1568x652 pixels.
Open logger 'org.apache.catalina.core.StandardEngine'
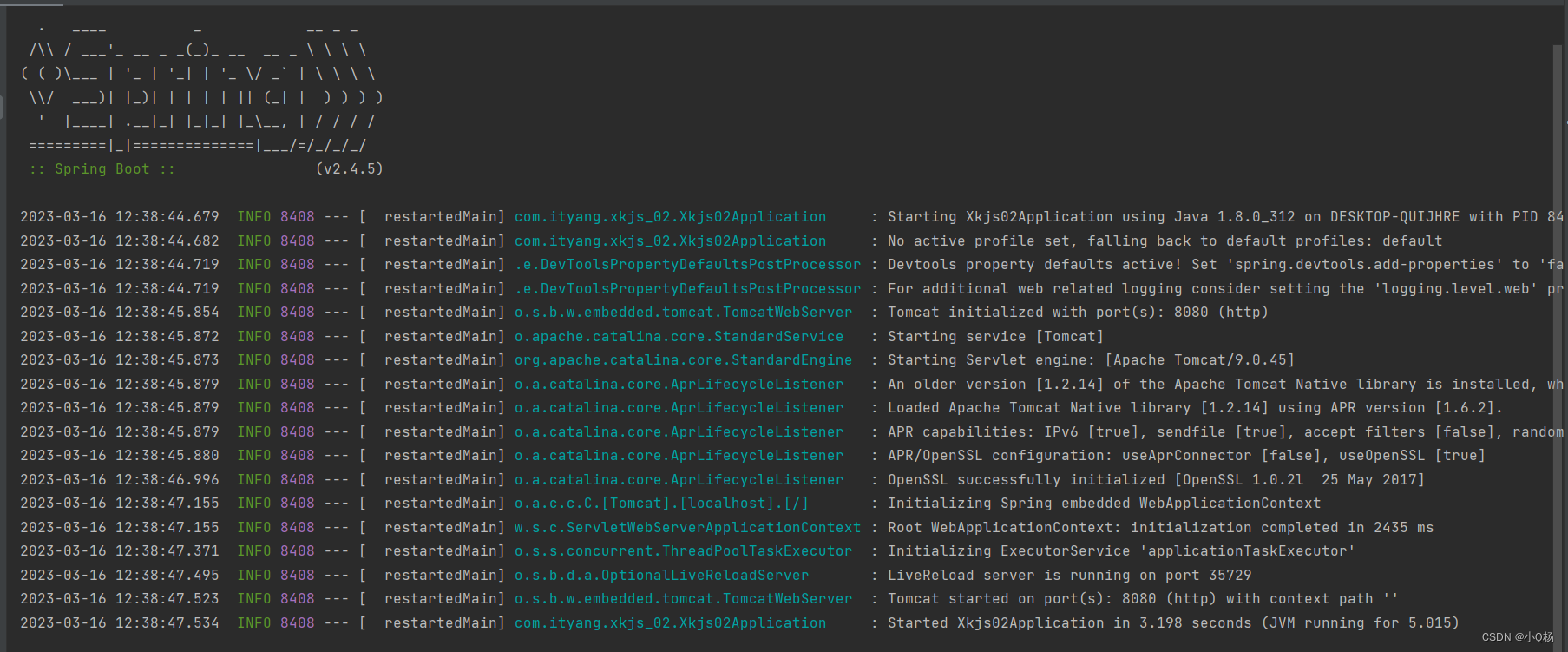pyautogui.click(x=683, y=360)
